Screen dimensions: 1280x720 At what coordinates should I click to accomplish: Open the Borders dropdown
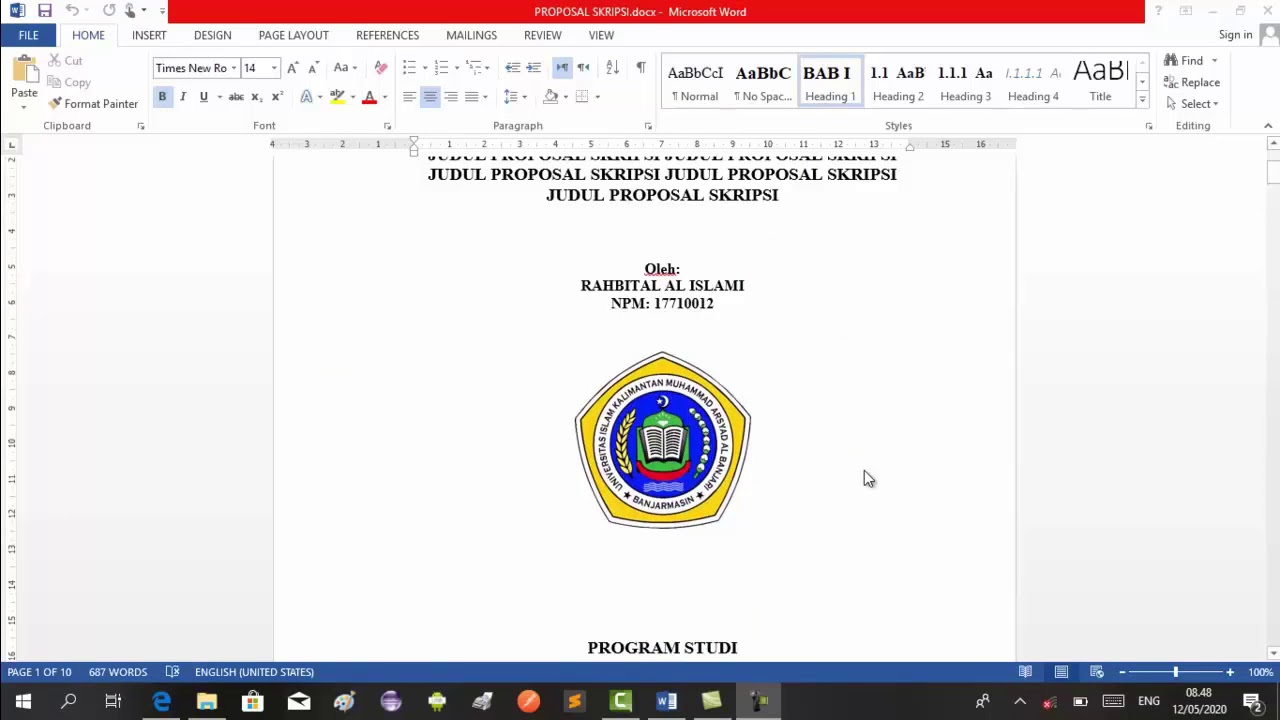(597, 97)
